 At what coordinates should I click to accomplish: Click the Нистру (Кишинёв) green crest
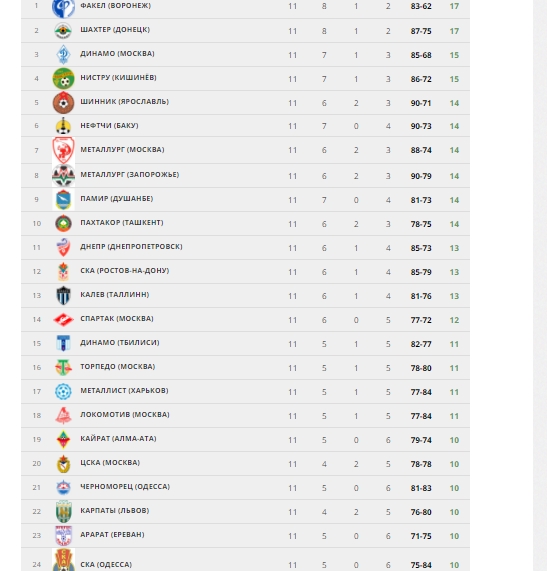63,78
